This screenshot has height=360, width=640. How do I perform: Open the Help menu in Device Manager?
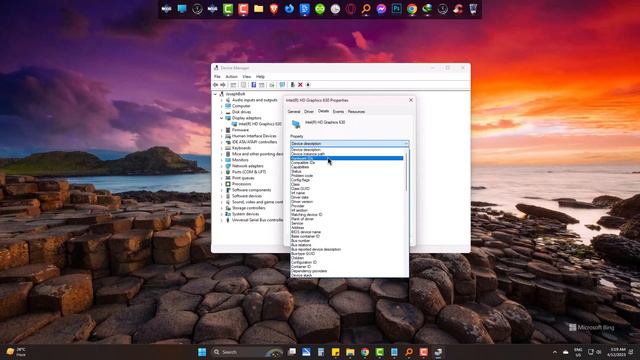pyautogui.click(x=260, y=77)
